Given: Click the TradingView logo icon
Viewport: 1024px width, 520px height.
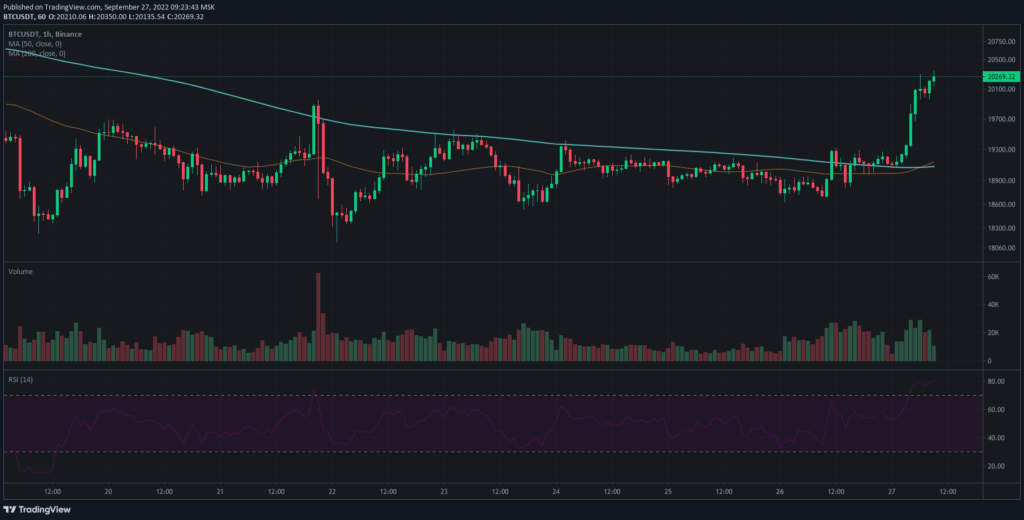Looking at the screenshot, I should click(14, 507).
